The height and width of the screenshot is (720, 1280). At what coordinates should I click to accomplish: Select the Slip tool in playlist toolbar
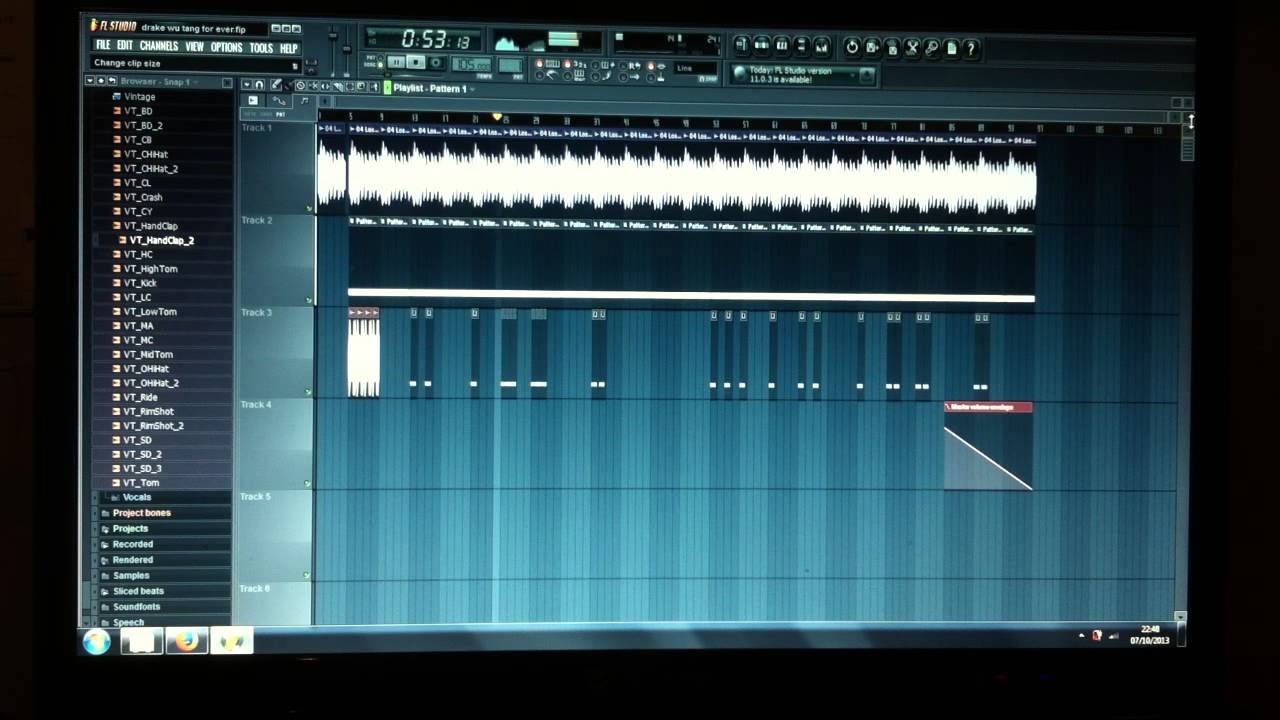point(325,86)
